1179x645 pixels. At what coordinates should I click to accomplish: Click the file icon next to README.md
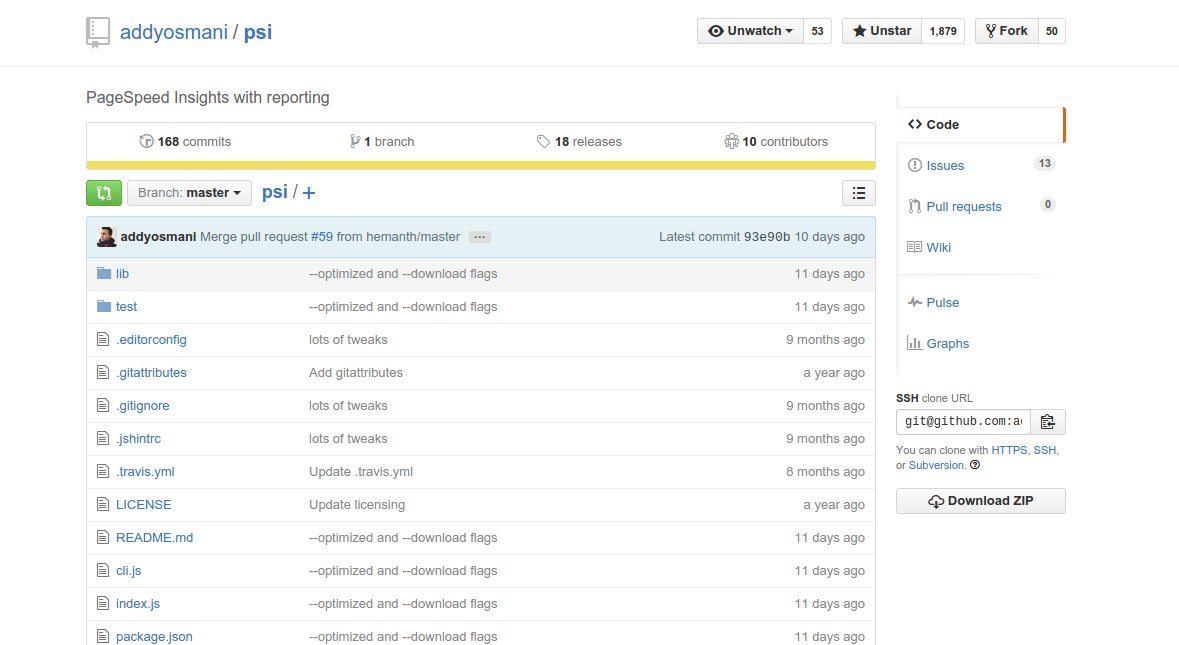pos(103,538)
